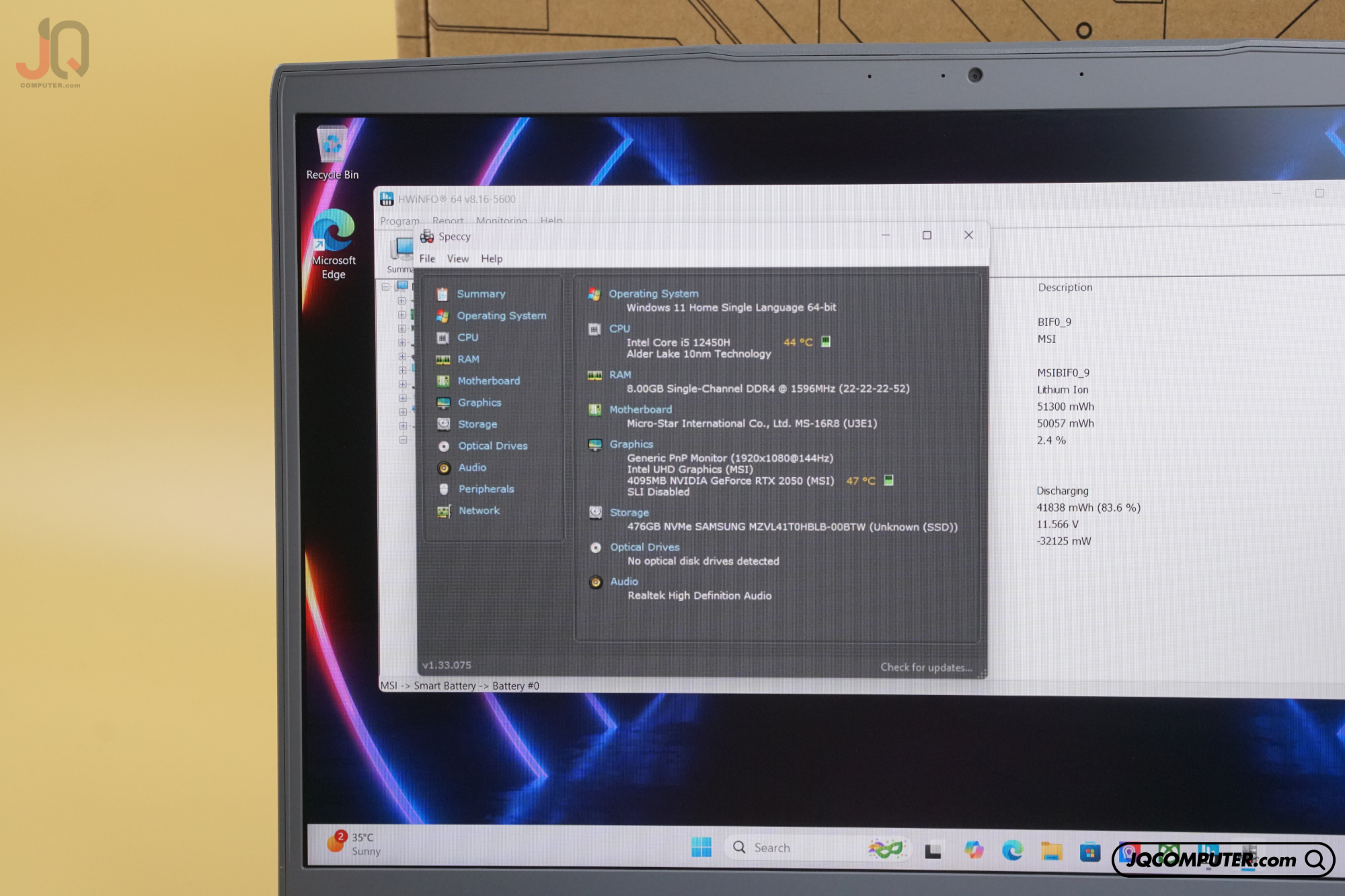Select the text Intel Core i5 12450H

click(x=679, y=342)
